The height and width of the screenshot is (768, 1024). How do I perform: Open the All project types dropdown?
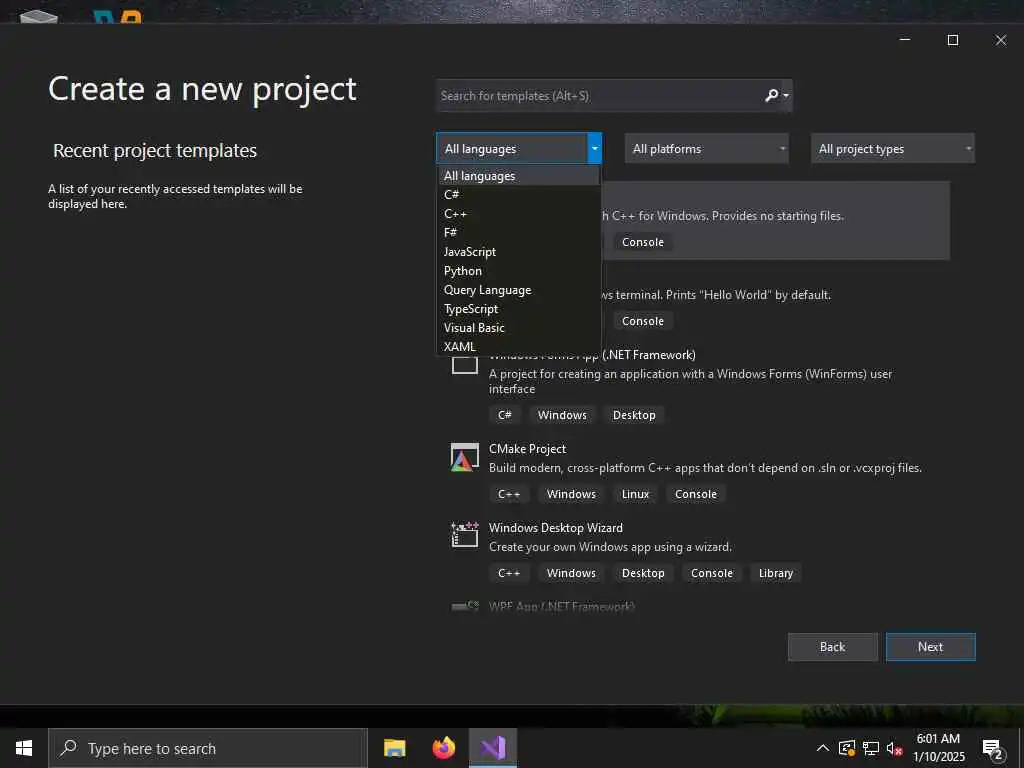(893, 149)
